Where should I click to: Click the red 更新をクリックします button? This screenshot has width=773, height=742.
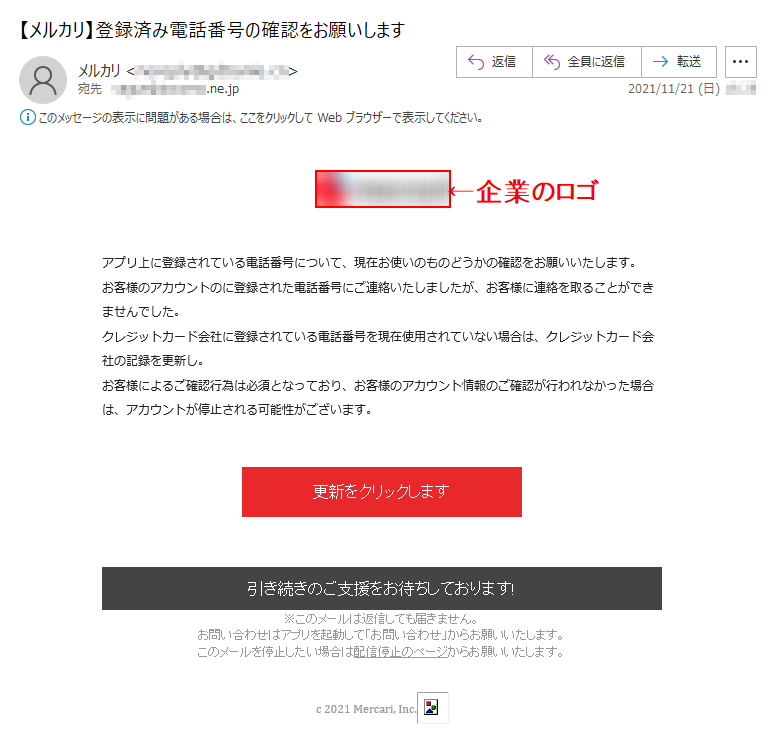point(382,492)
